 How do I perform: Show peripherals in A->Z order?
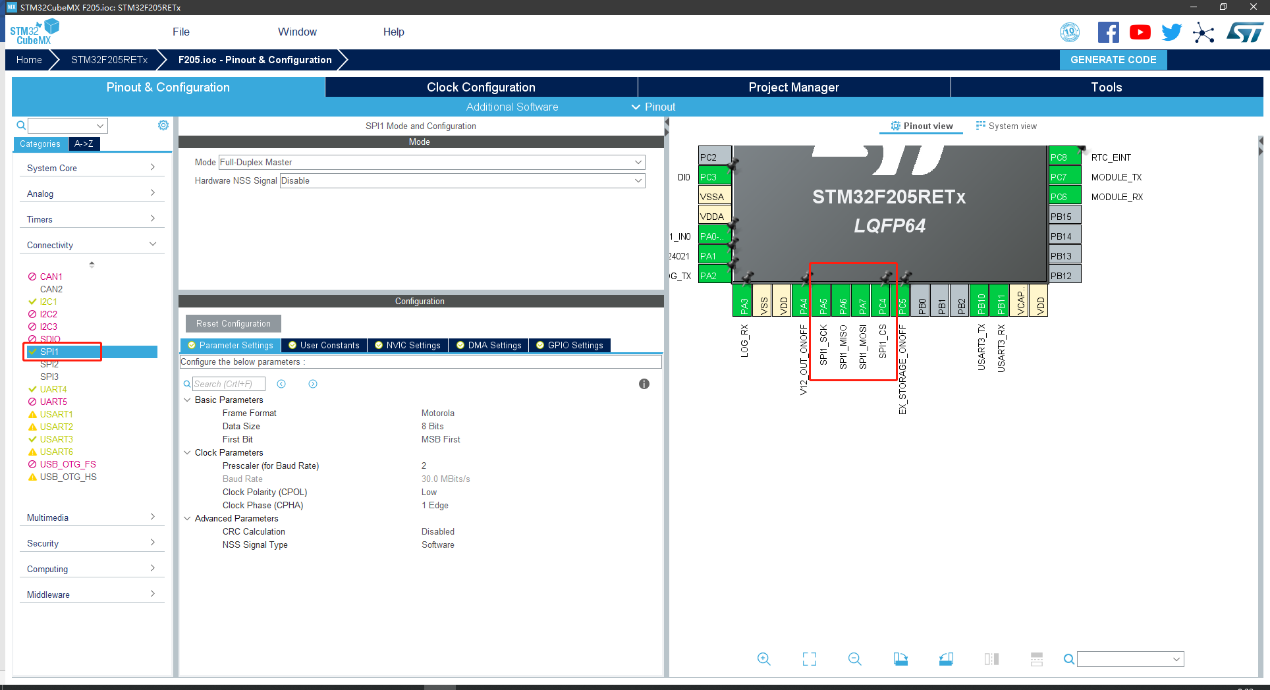pos(85,144)
